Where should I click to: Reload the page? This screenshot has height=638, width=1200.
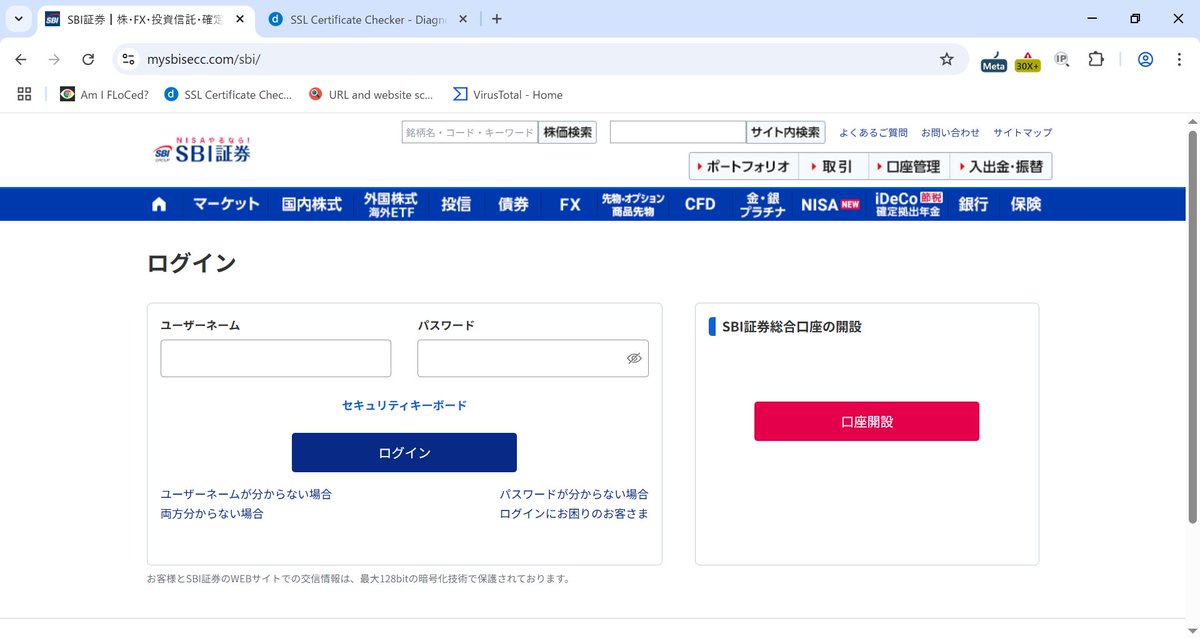[x=88, y=59]
